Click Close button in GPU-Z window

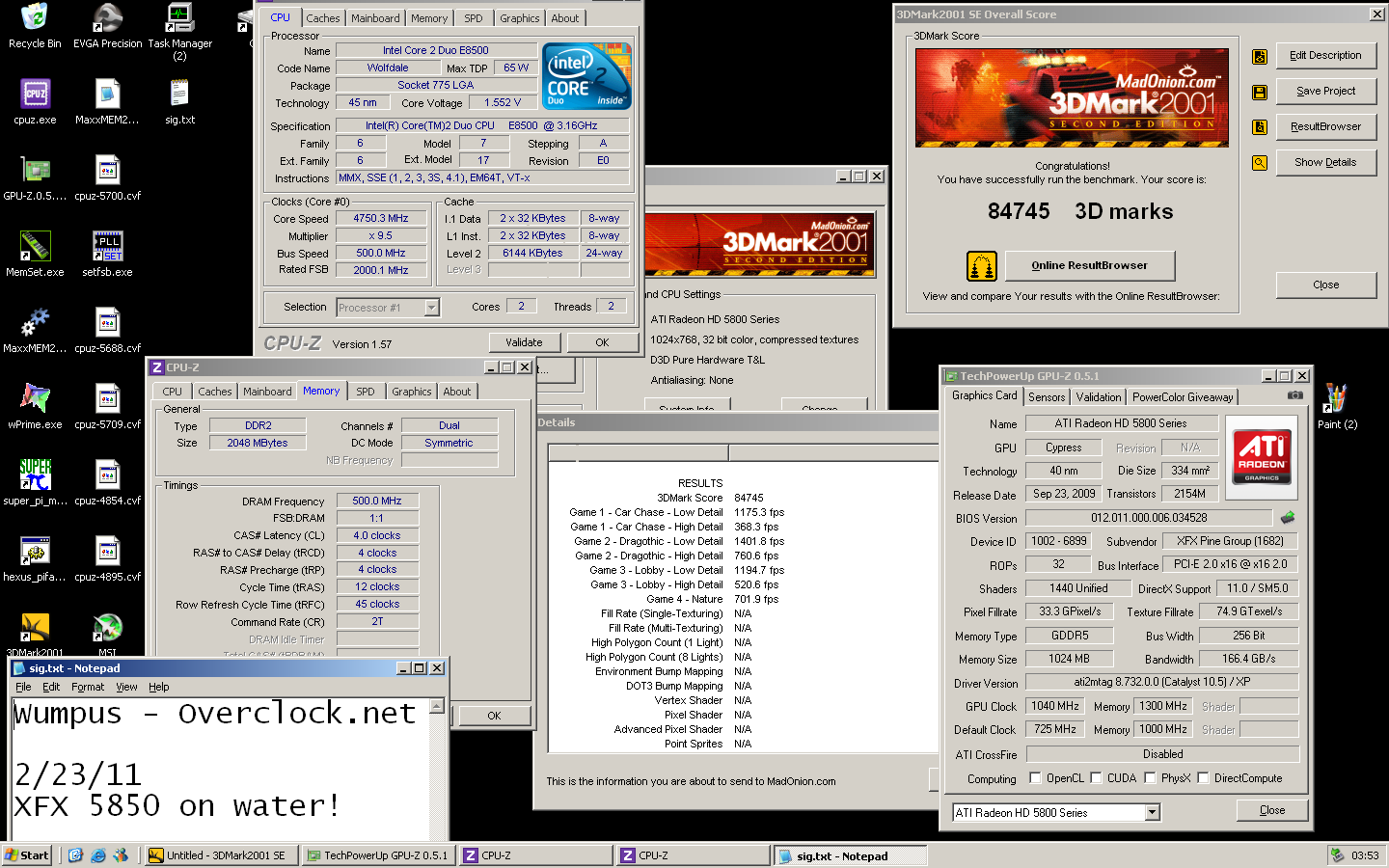click(1272, 811)
